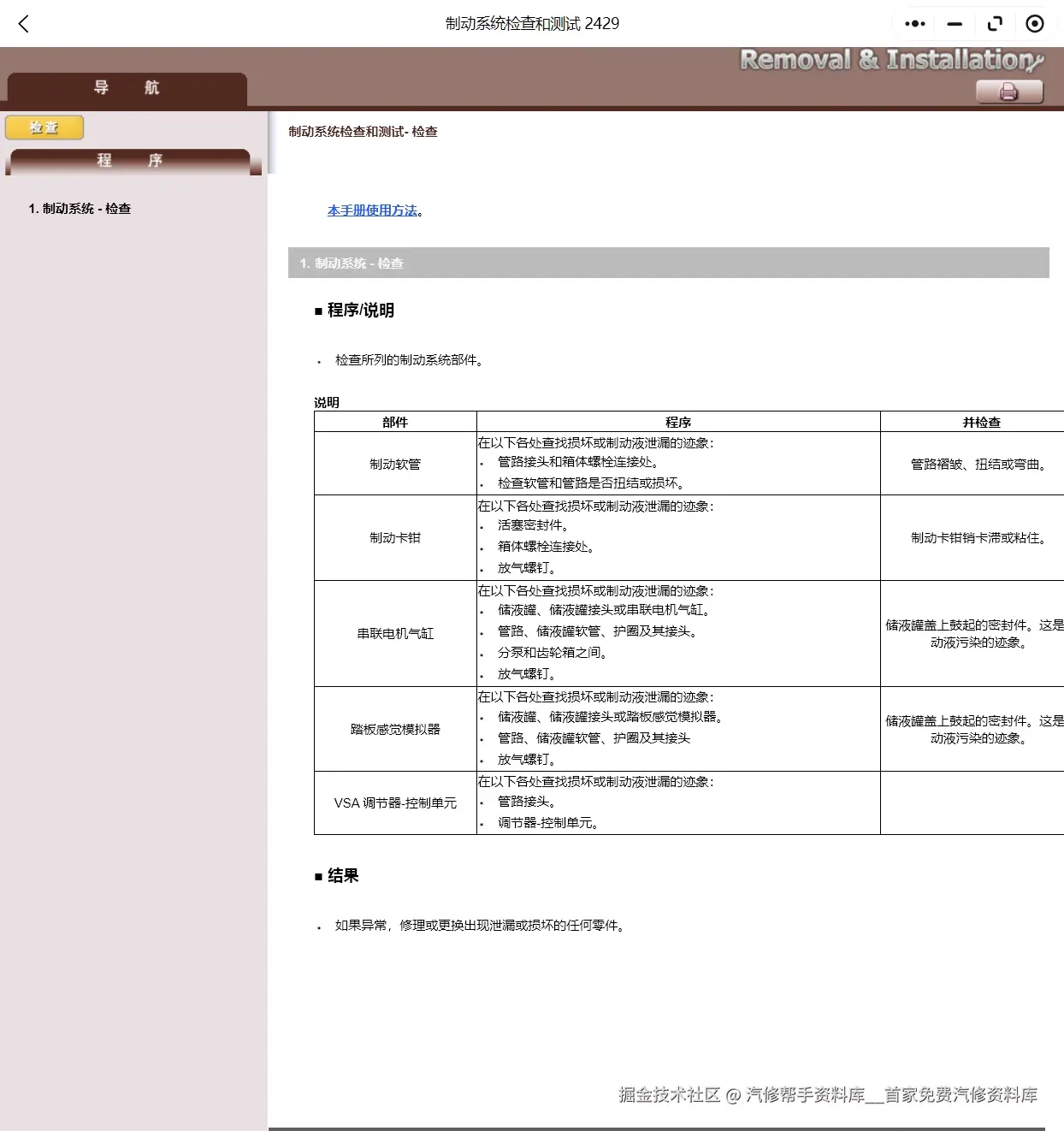Select the 1. 制动系统 - 检查 sidebar entry
Image resolution: width=1064 pixels, height=1131 pixels.
click(x=79, y=208)
